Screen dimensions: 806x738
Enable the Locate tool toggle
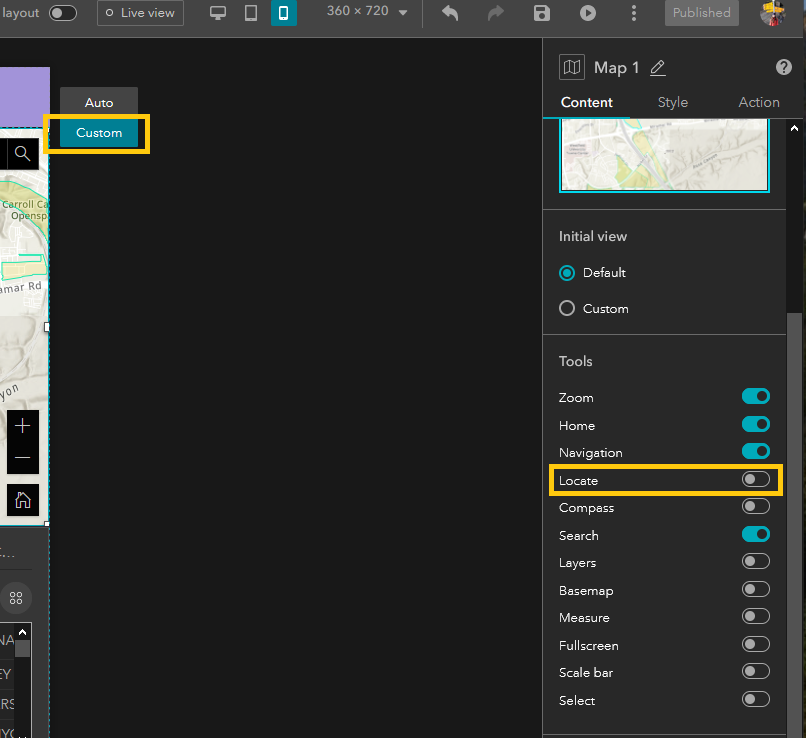755,480
